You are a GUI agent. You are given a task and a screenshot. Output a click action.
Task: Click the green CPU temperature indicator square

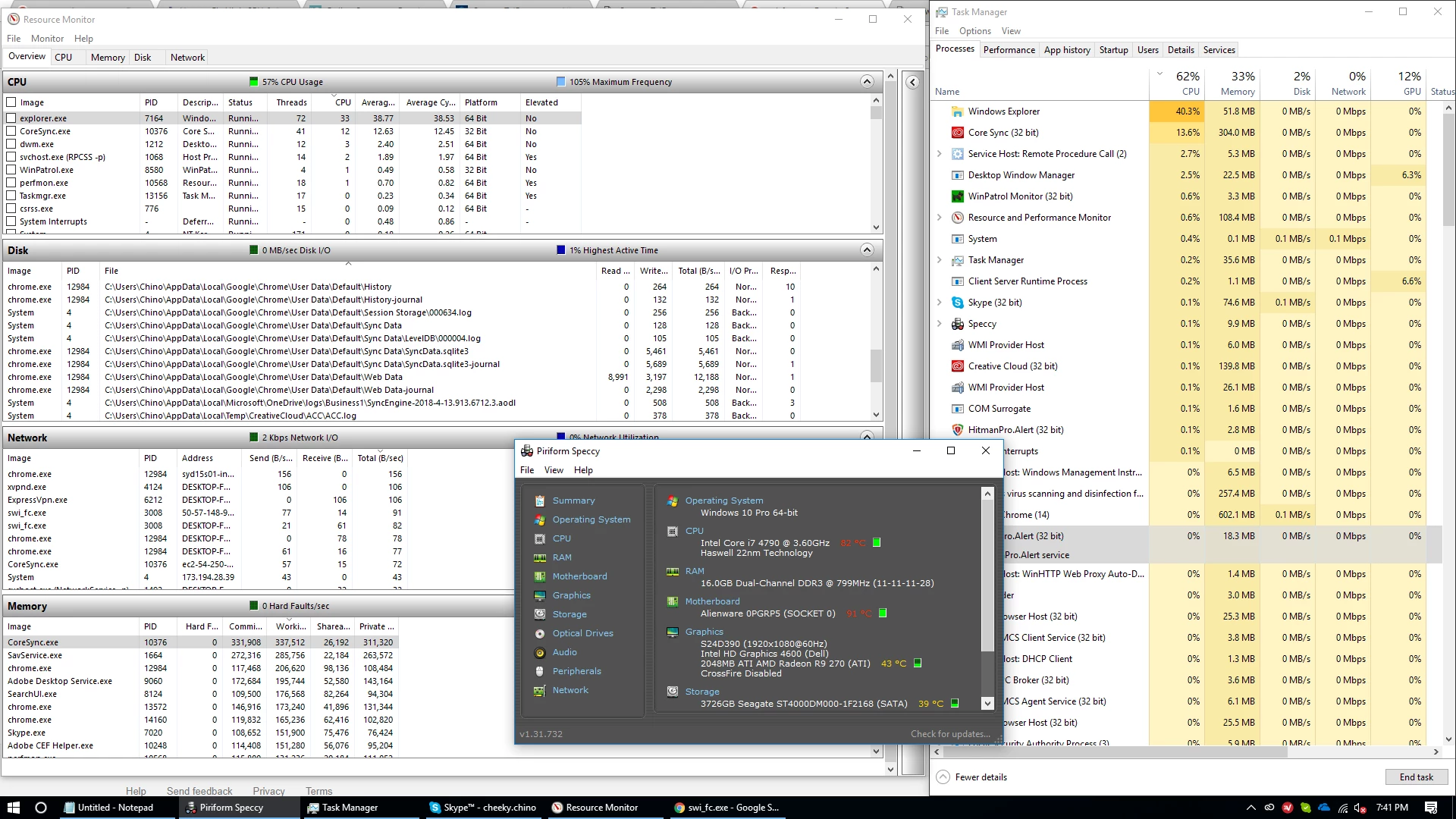pyautogui.click(x=877, y=543)
